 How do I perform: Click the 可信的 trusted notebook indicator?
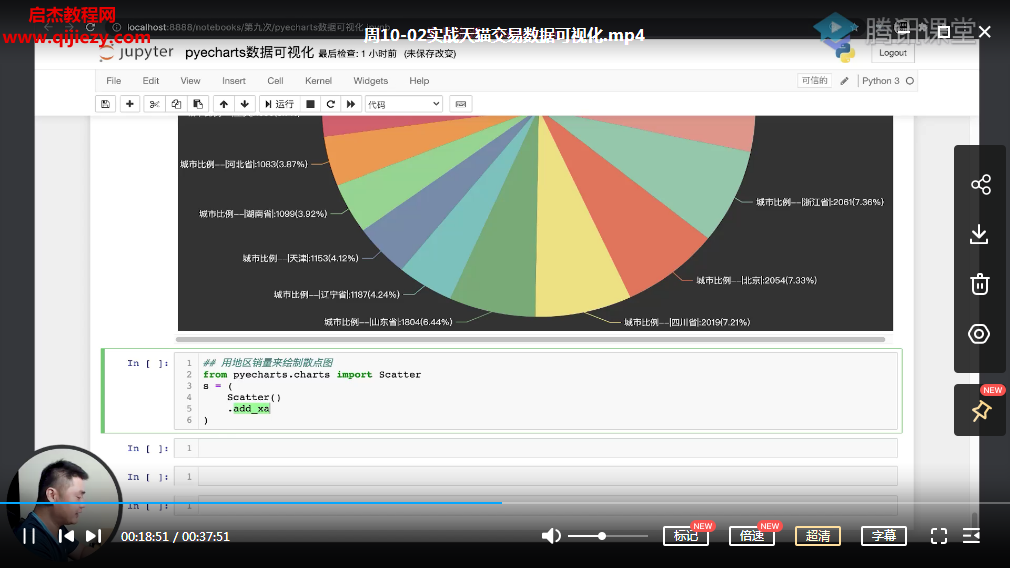click(x=814, y=80)
